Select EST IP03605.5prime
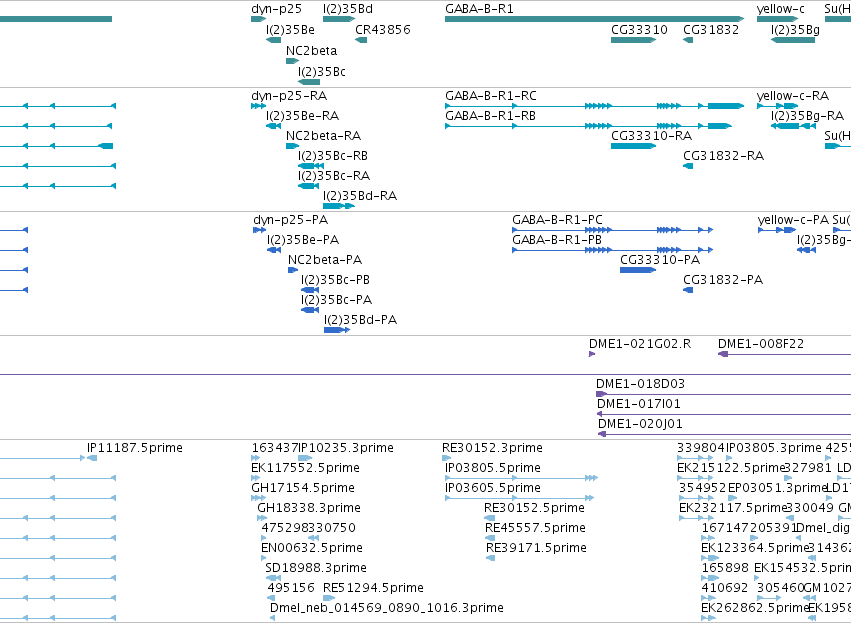This screenshot has height=623, width=851. (x=493, y=488)
